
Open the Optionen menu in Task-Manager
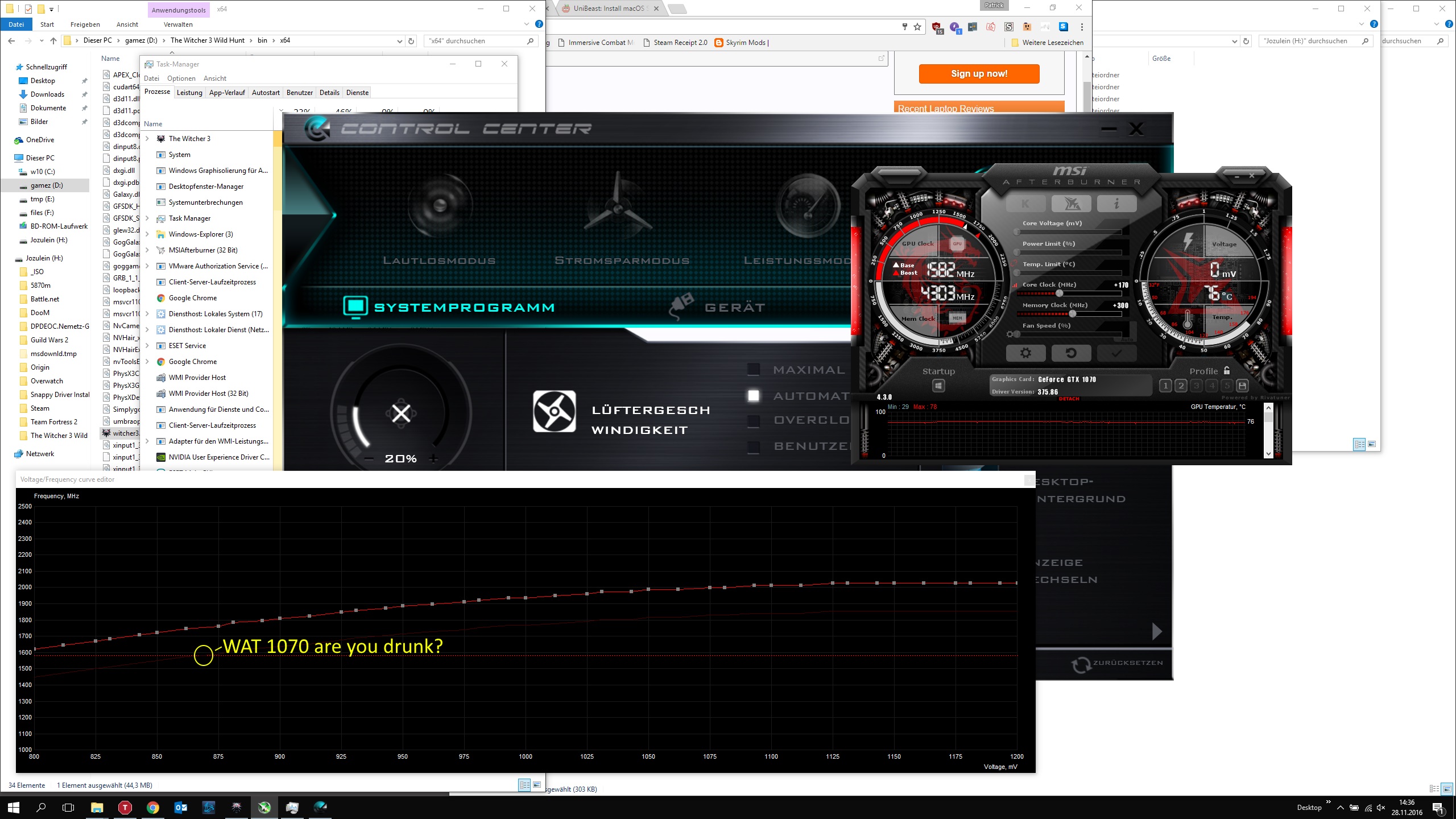click(x=181, y=78)
